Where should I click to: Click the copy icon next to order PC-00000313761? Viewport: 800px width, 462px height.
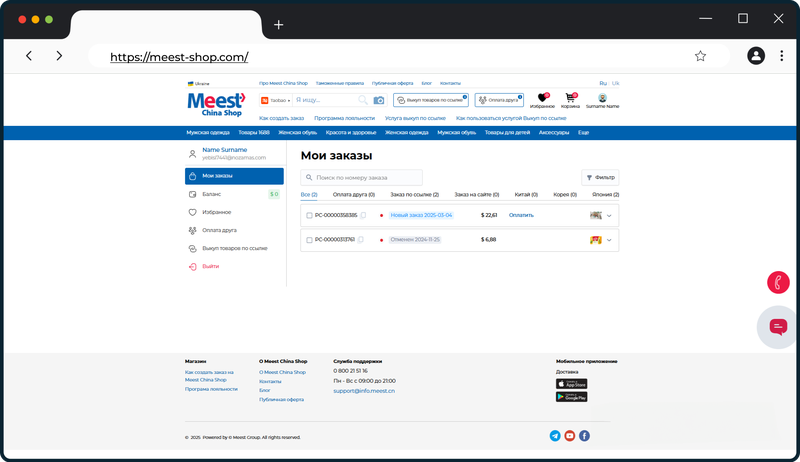click(x=361, y=240)
